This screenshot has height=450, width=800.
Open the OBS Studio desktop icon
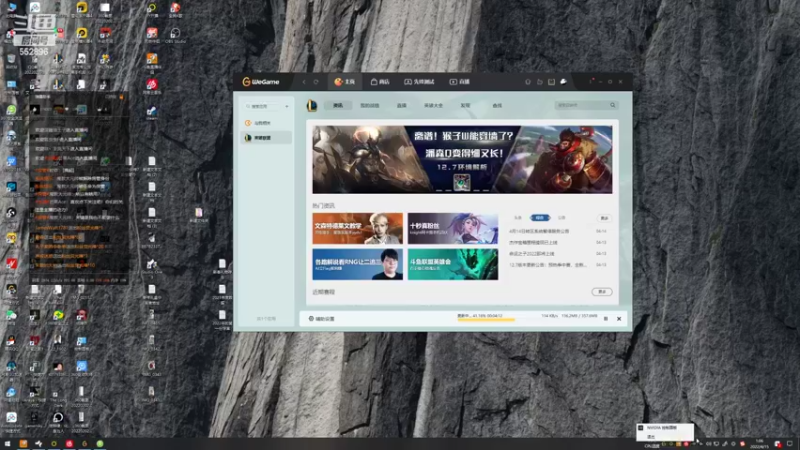point(175,35)
